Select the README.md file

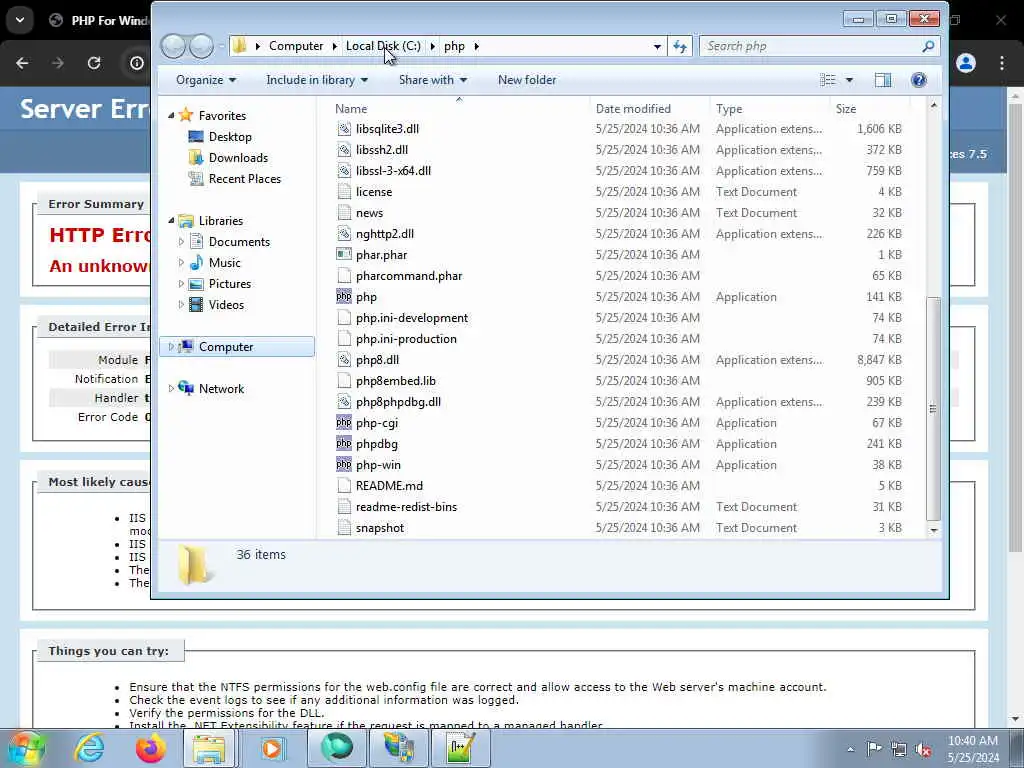coord(389,485)
